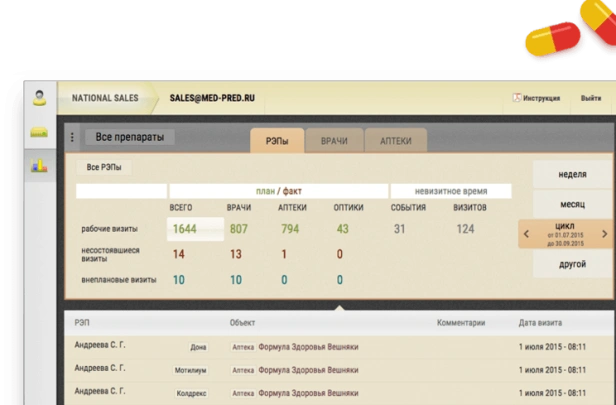Click the yellow card sidebar icon
The width and height of the screenshot is (616, 405).
[39, 132]
